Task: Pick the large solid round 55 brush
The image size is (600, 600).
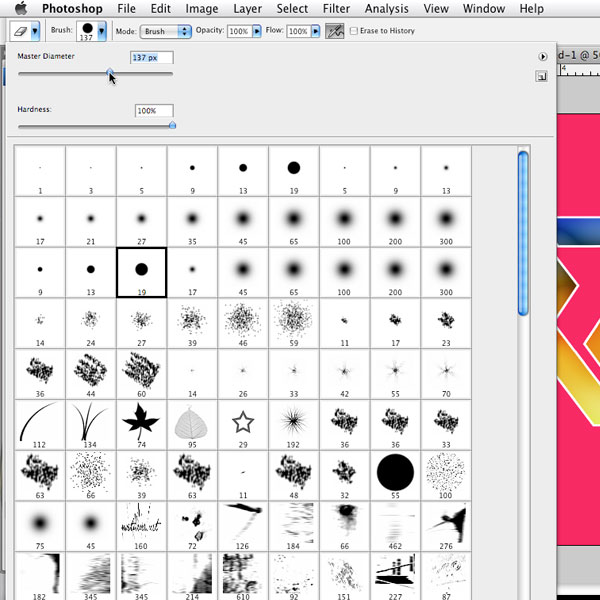Action: [395, 470]
